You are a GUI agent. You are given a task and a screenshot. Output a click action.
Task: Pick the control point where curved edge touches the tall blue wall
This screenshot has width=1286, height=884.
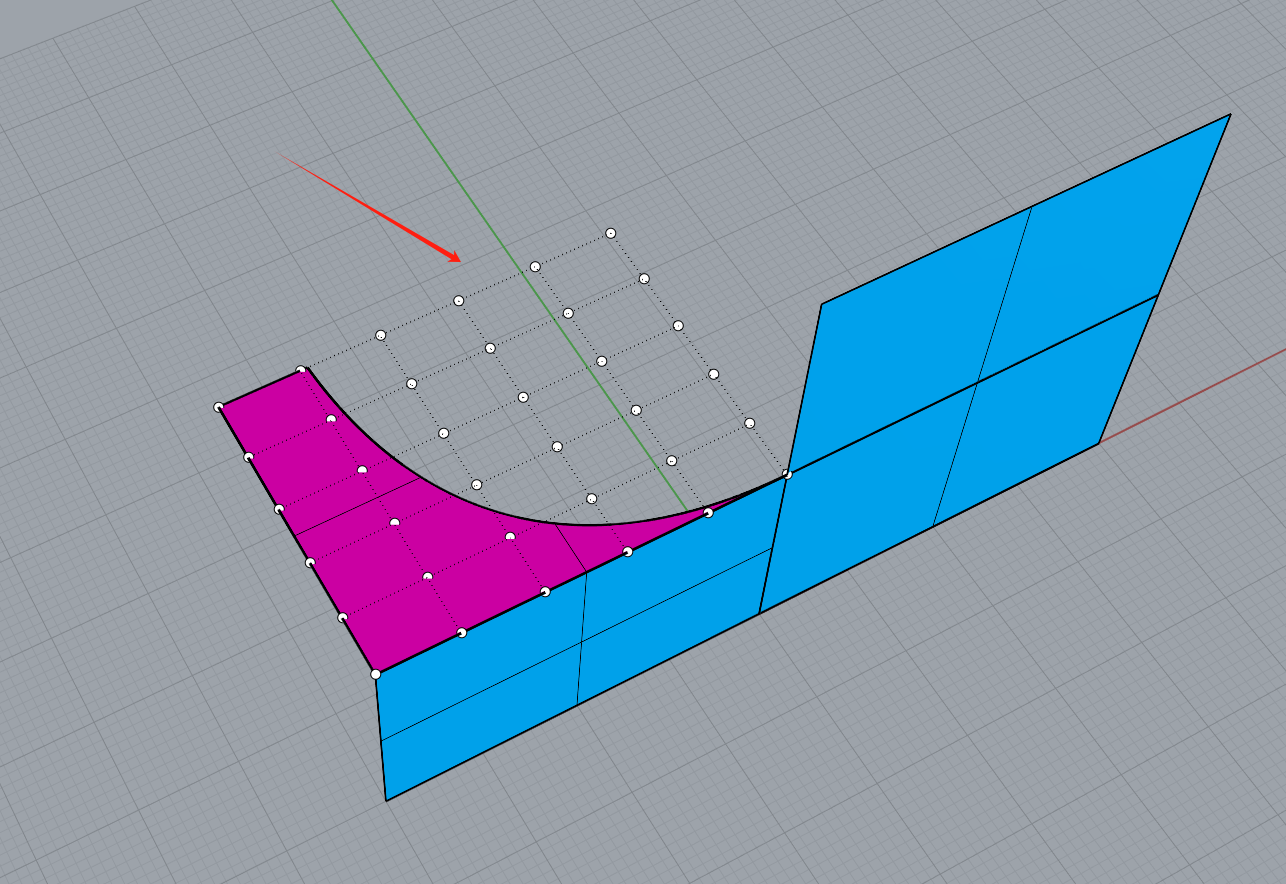click(x=787, y=474)
